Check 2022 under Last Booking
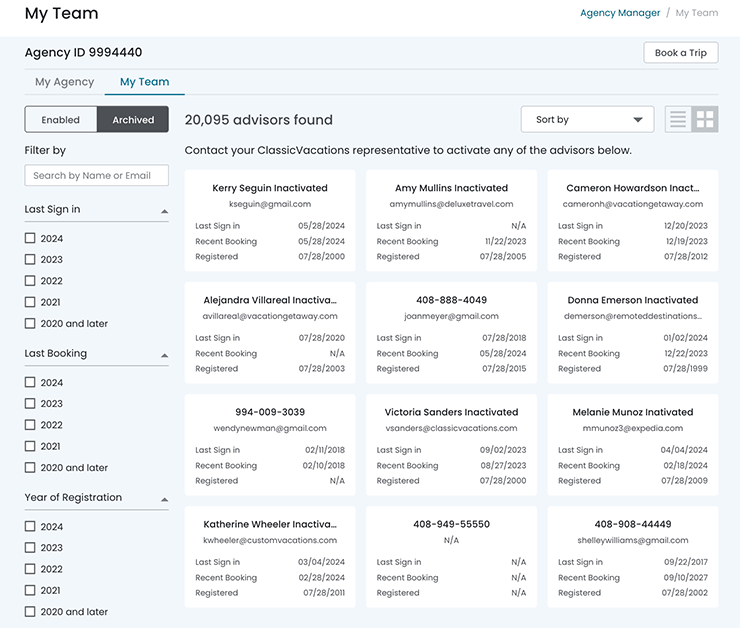This screenshot has width=740, height=628. (30, 425)
